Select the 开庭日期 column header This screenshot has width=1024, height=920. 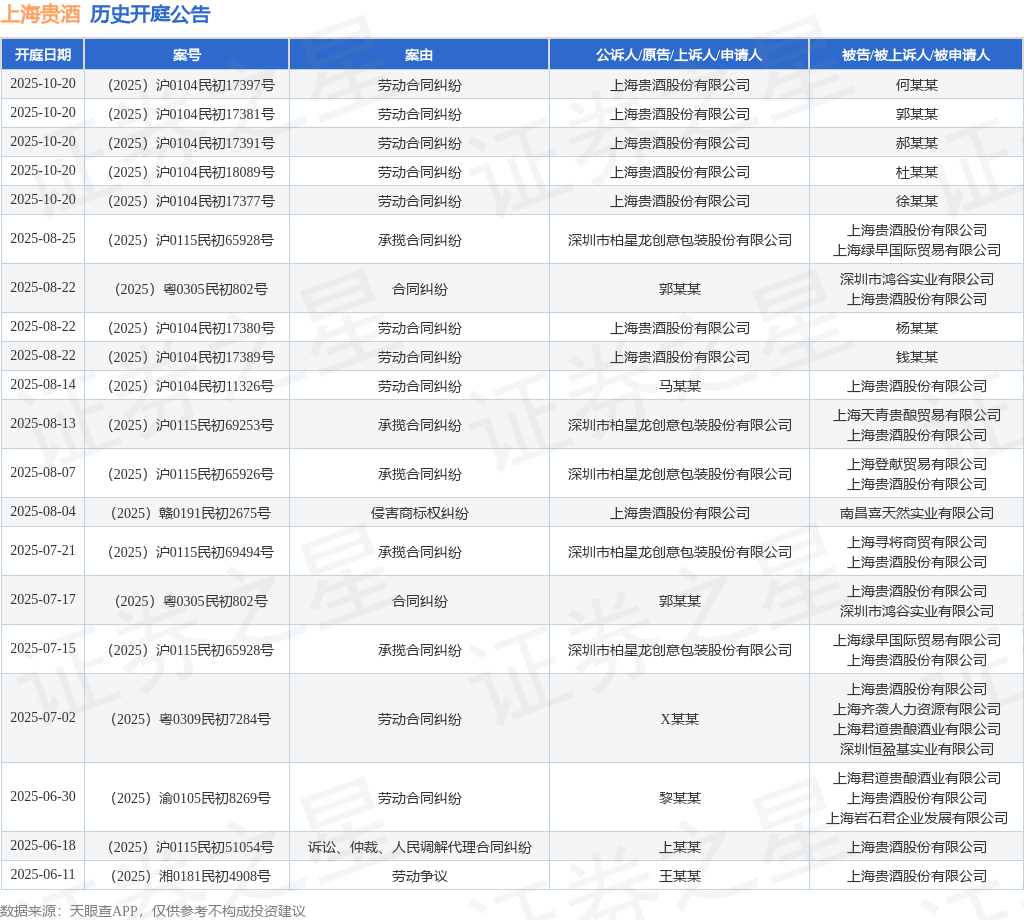click(x=43, y=55)
